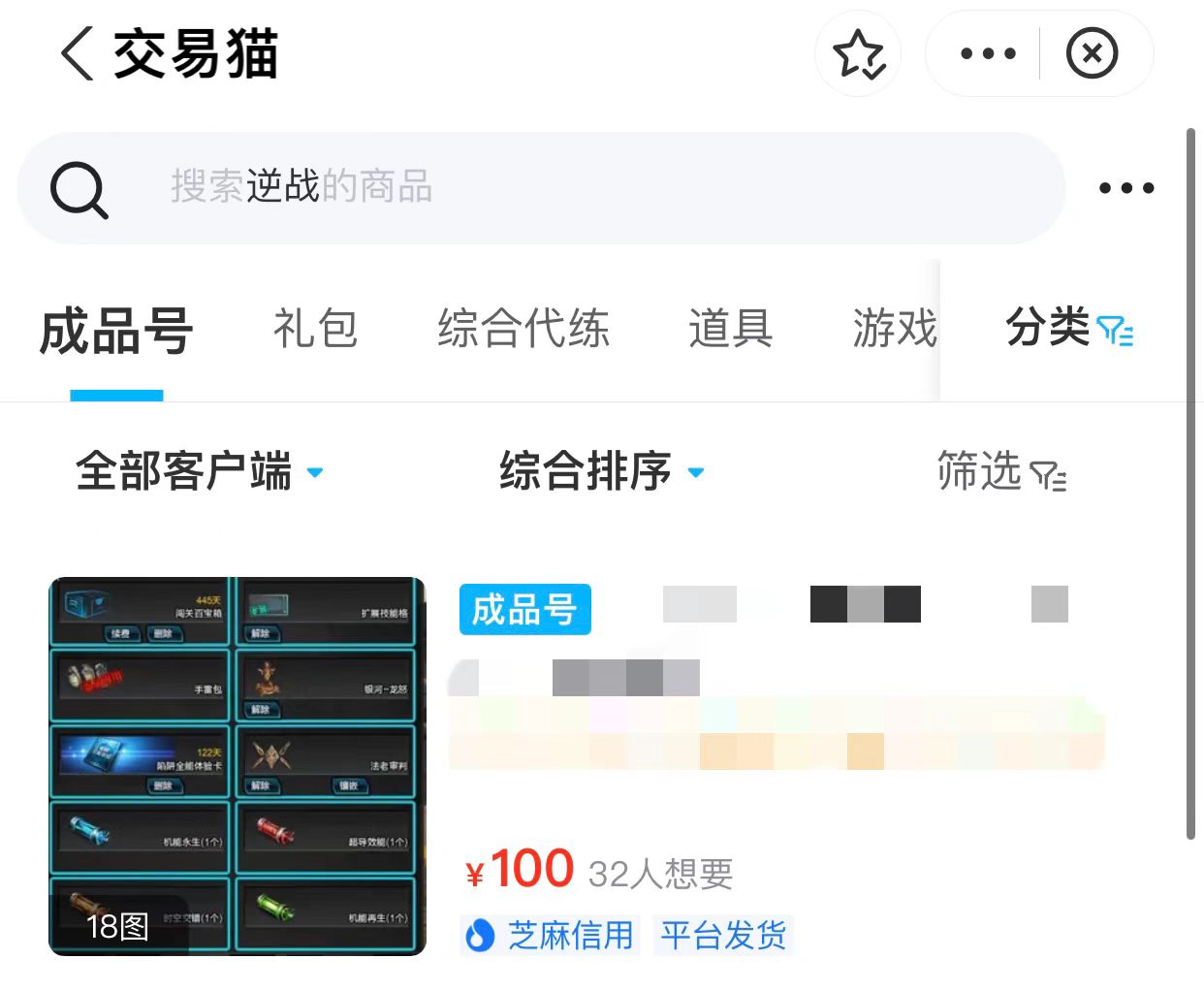The image size is (1204, 991).
Task: Tap the magnifying glass search icon
Action: 79,189
